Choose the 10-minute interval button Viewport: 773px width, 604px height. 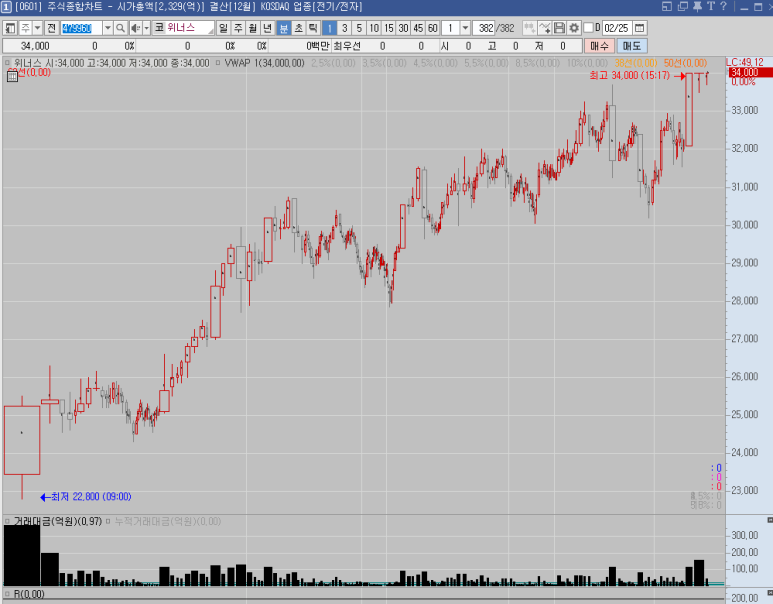tap(374, 28)
